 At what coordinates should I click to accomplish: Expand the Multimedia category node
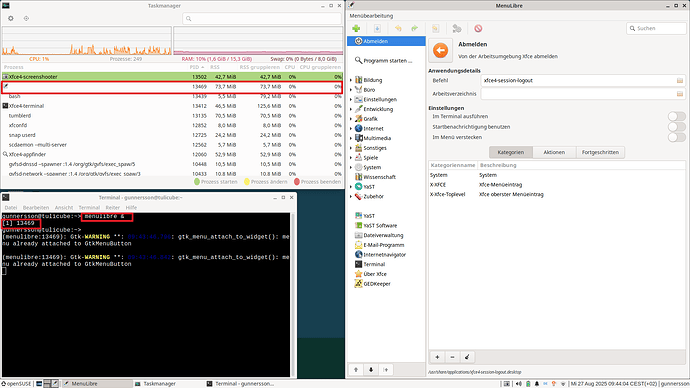pos(351,138)
